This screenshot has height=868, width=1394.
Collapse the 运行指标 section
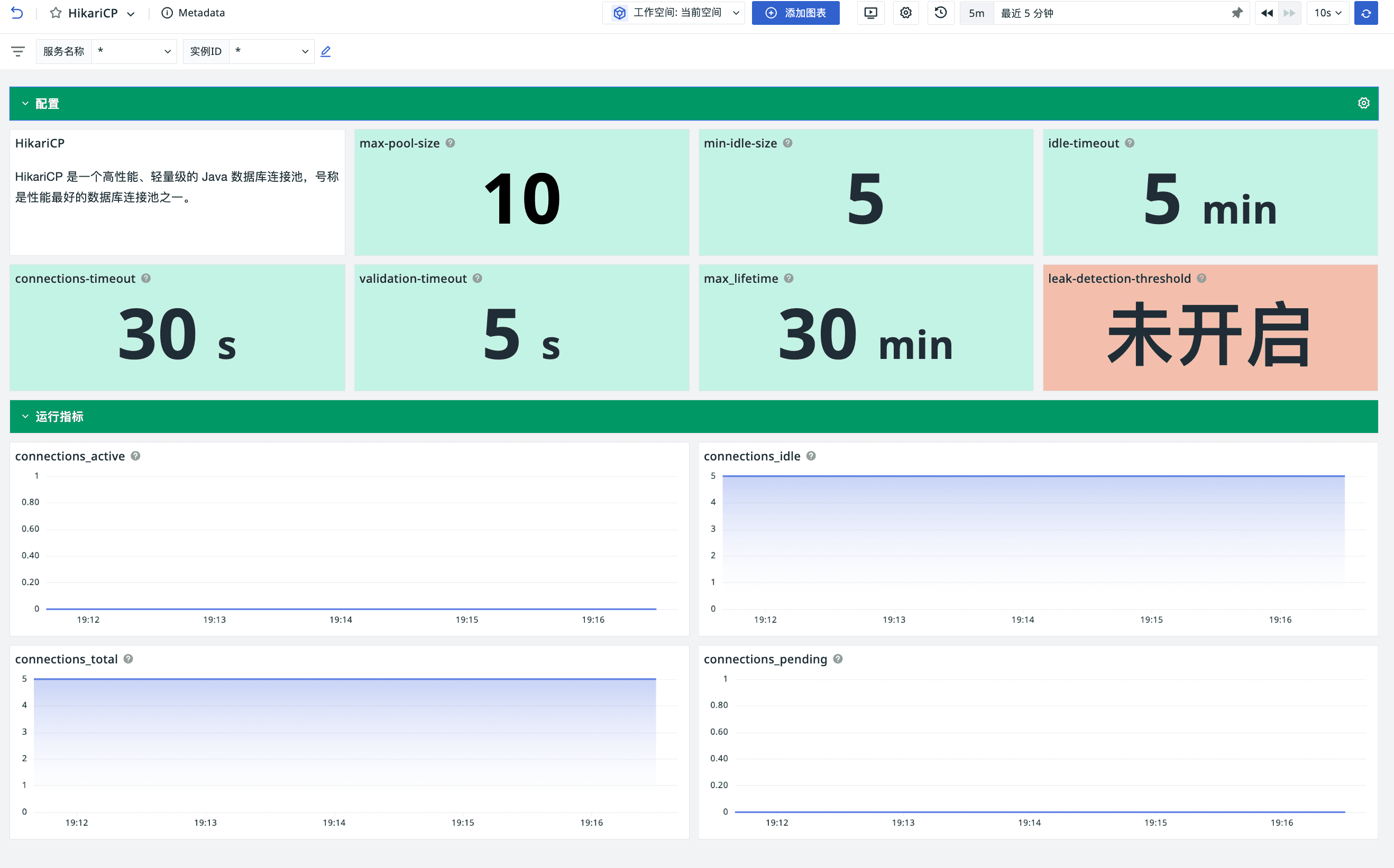[25, 416]
